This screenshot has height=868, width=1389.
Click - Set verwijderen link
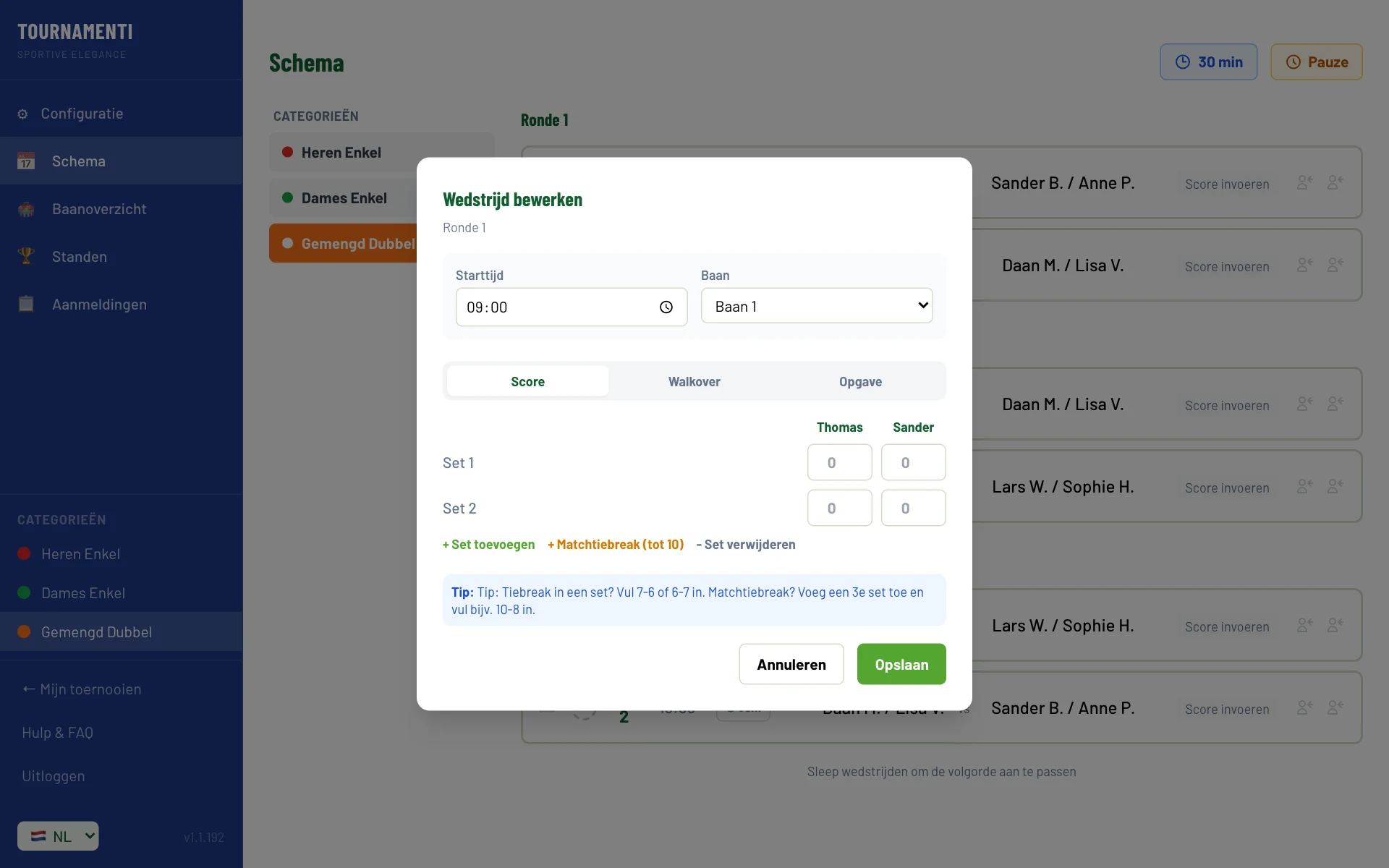pos(746,545)
